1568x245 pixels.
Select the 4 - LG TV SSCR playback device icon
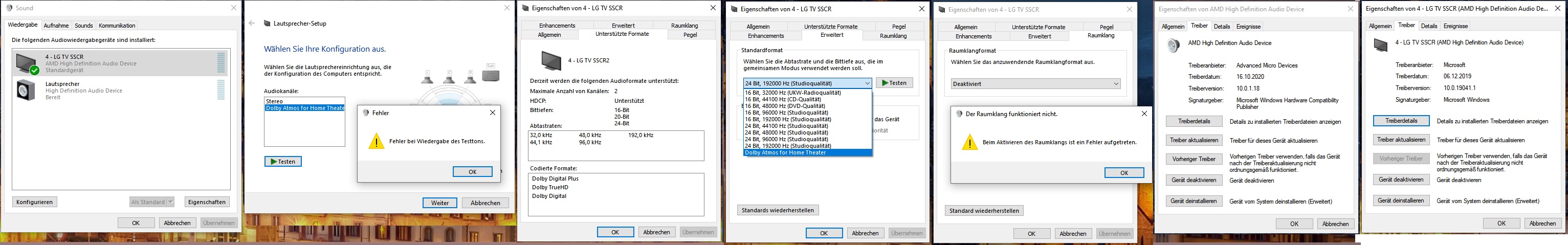click(26, 63)
